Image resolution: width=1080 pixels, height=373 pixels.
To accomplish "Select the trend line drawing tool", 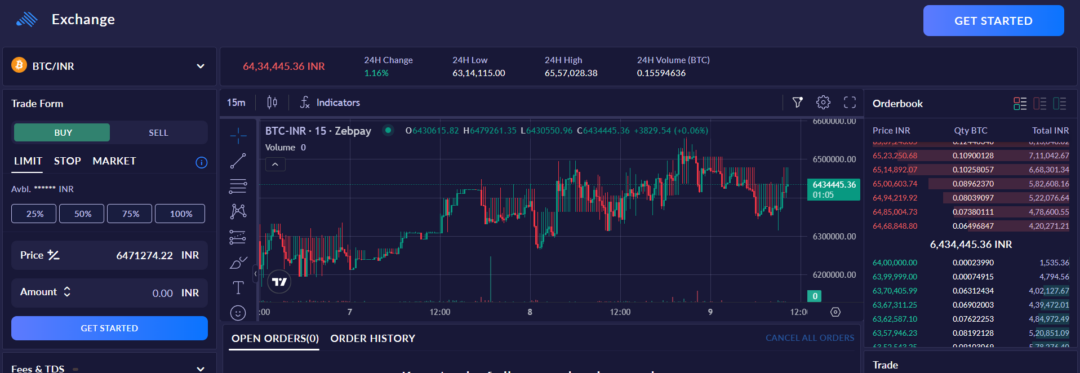I will [x=238, y=161].
